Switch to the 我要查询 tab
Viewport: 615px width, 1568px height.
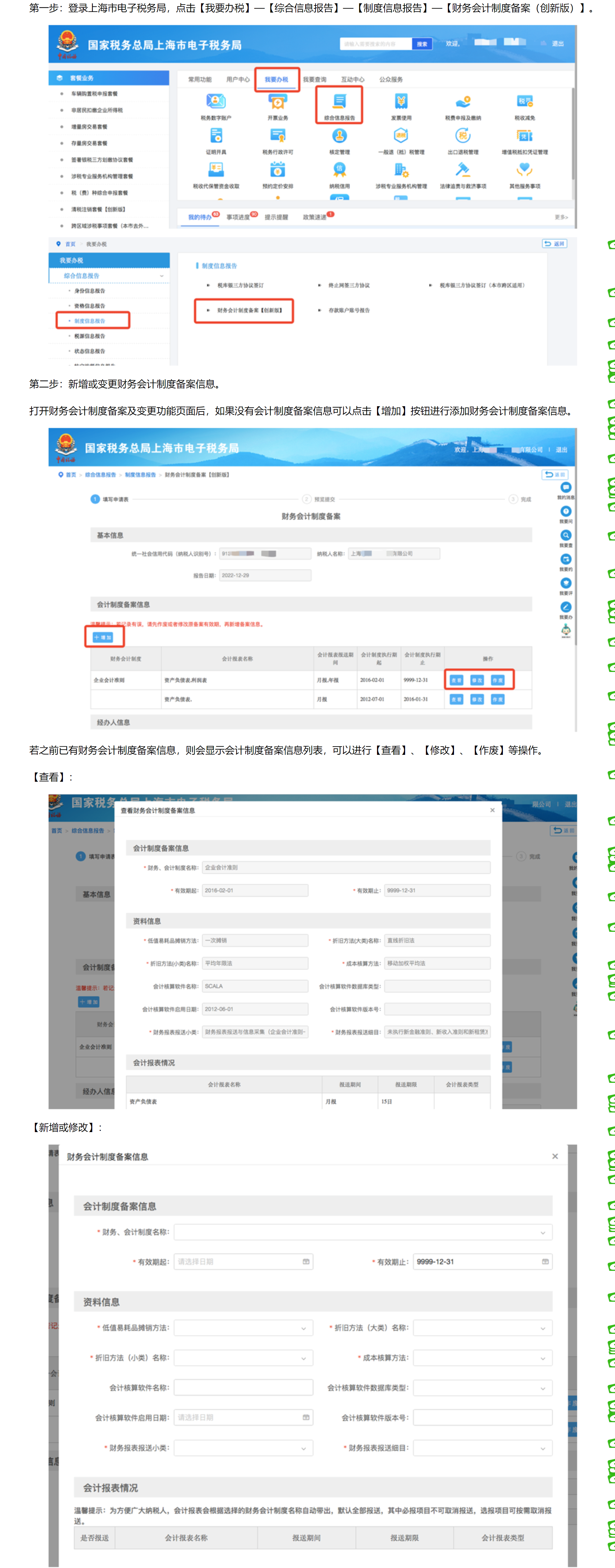[314, 80]
